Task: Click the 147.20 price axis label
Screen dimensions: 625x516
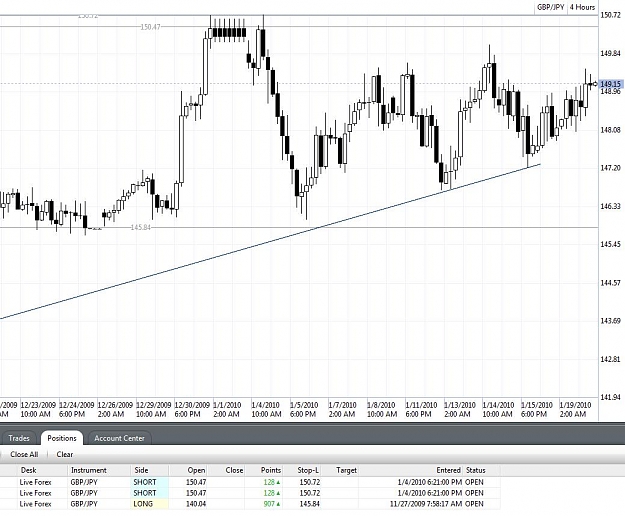Action: (610, 168)
